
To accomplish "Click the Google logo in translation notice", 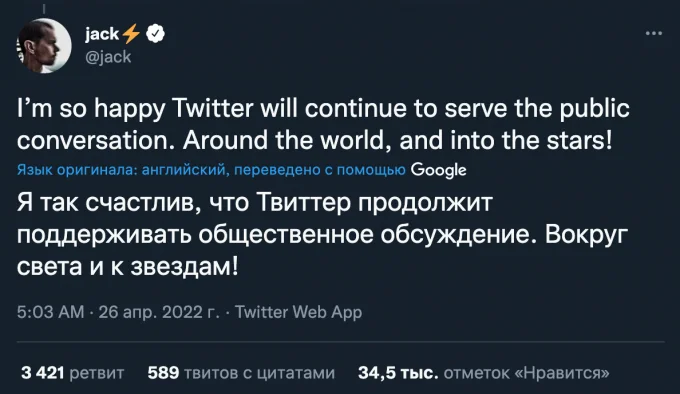I will (438, 170).
